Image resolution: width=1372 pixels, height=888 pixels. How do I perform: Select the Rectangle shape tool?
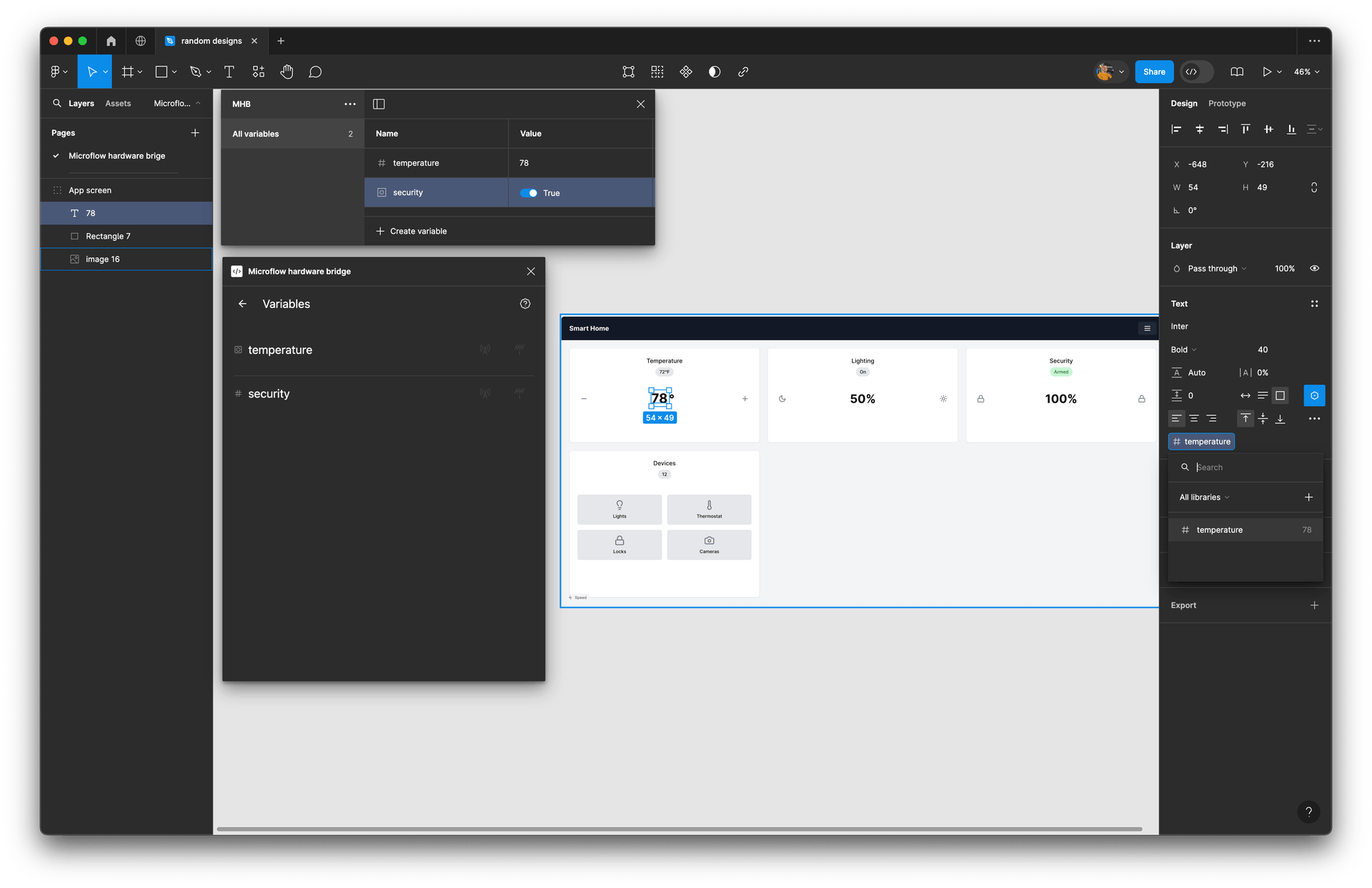(161, 71)
